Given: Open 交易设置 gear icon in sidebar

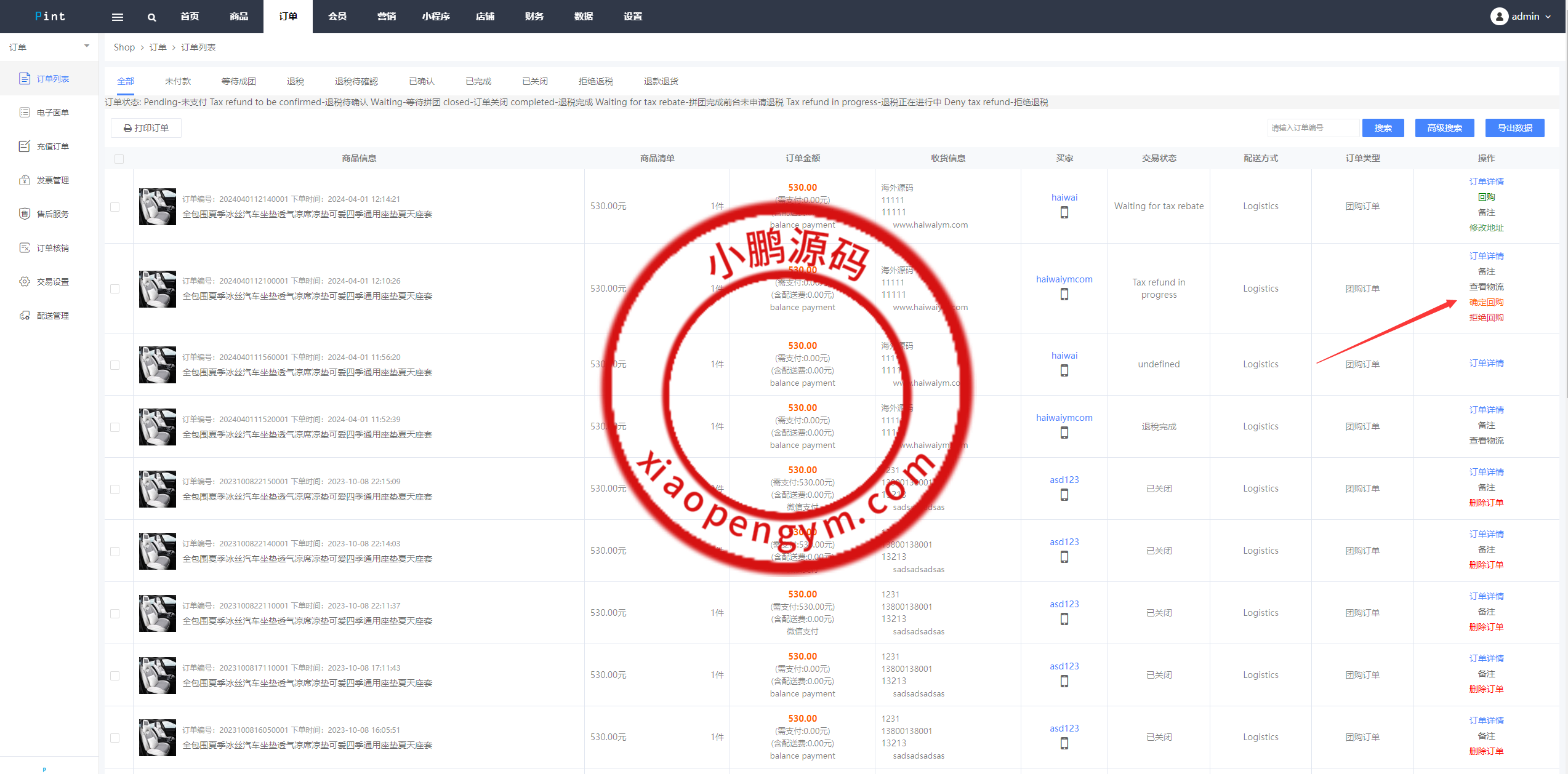Looking at the screenshot, I should [x=25, y=281].
